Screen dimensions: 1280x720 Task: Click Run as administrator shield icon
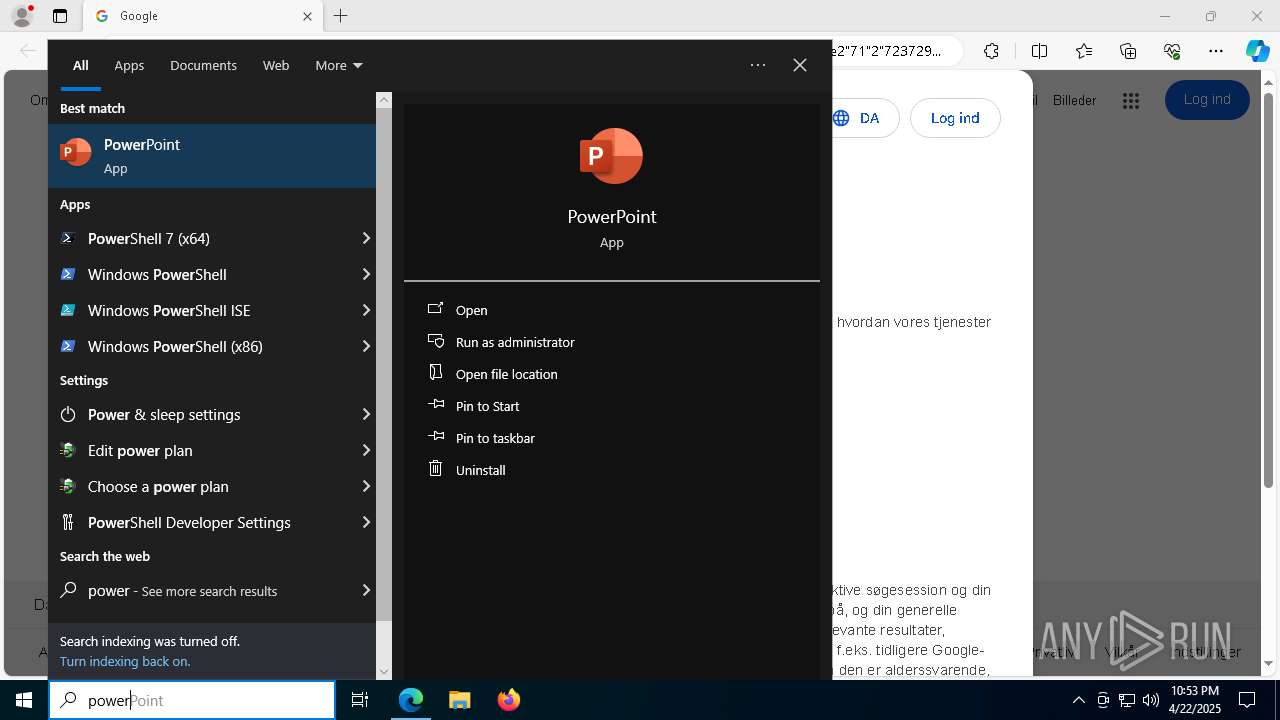435,341
